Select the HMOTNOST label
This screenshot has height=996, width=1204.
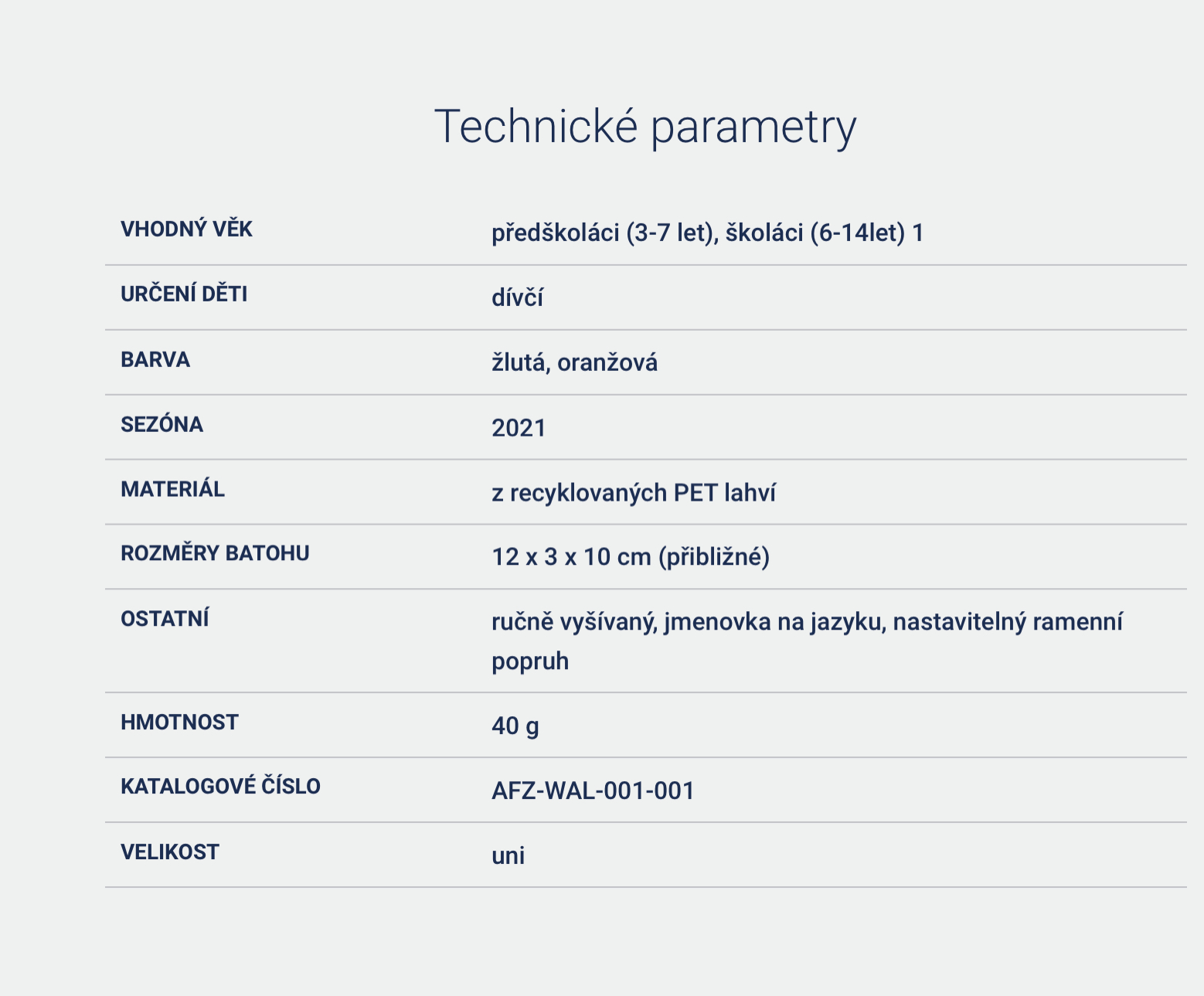179,722
